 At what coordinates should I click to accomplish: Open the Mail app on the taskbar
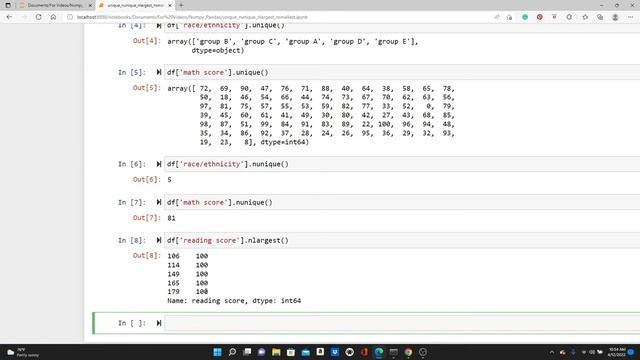pyautogui.click(x=306, y=352)
